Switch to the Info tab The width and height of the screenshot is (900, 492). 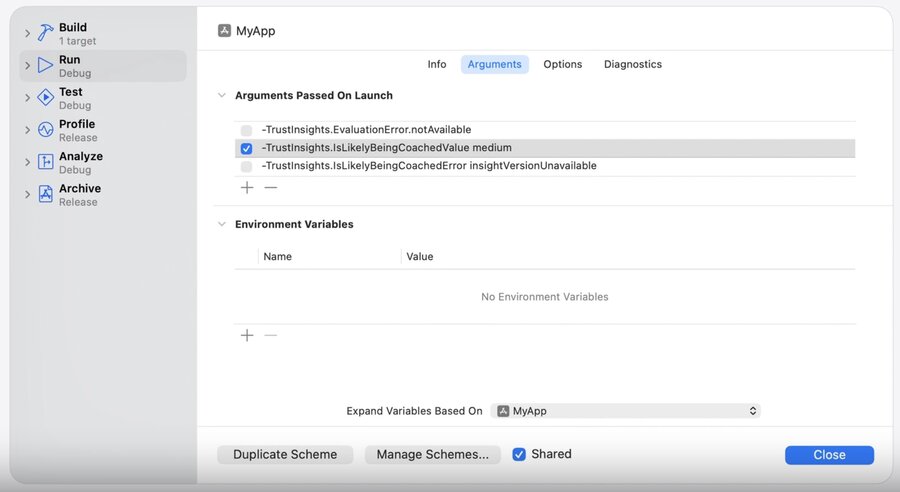(x=437, y=64)
